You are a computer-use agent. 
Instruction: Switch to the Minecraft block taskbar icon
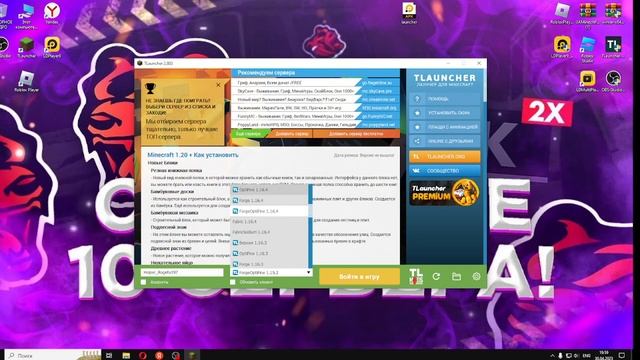[x=192, y=355]
